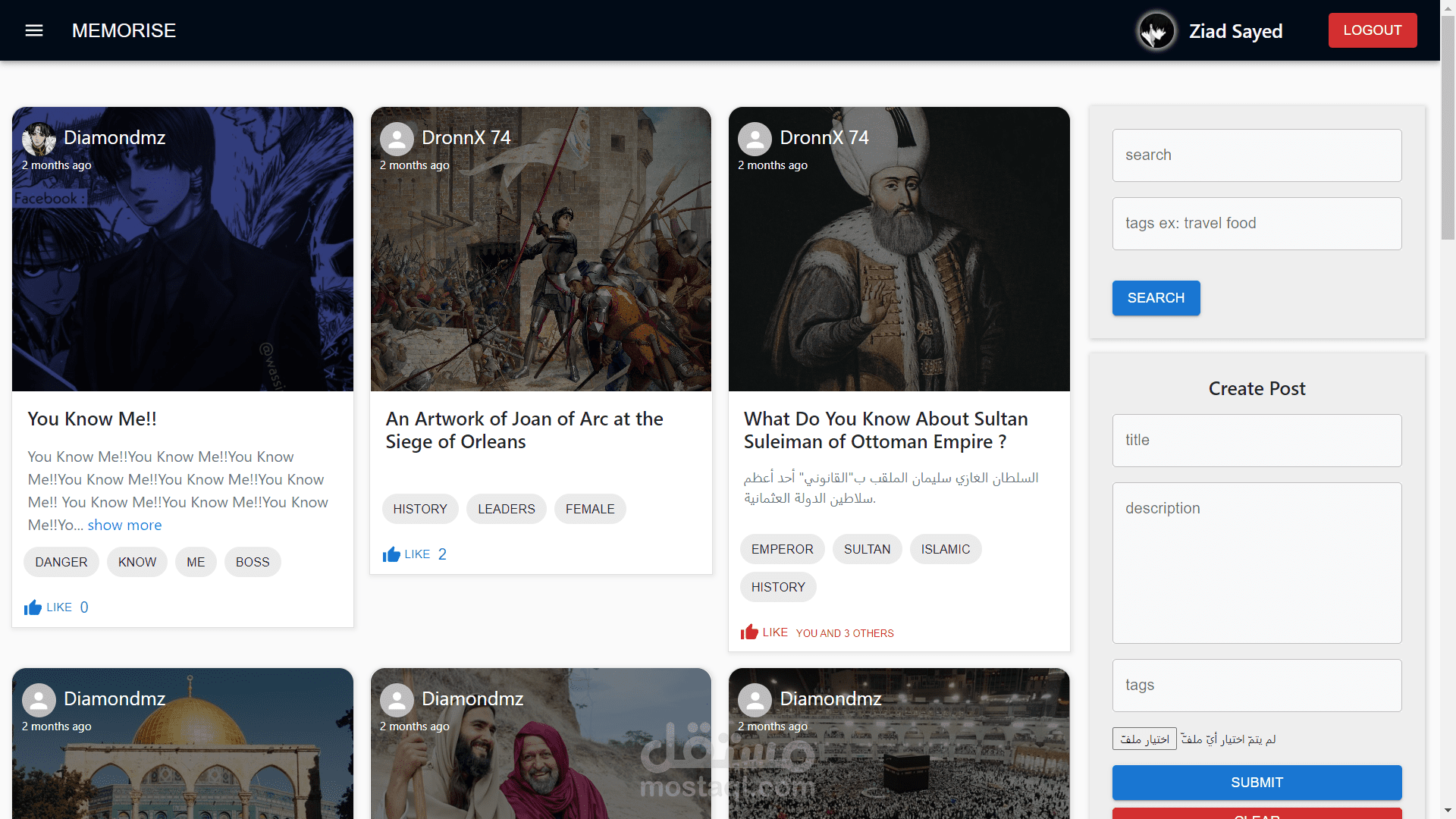Click the LOGOUT button
The height and width of the screenshot is (819, 1456).
pyautogui.click(x=1373, y=30)
